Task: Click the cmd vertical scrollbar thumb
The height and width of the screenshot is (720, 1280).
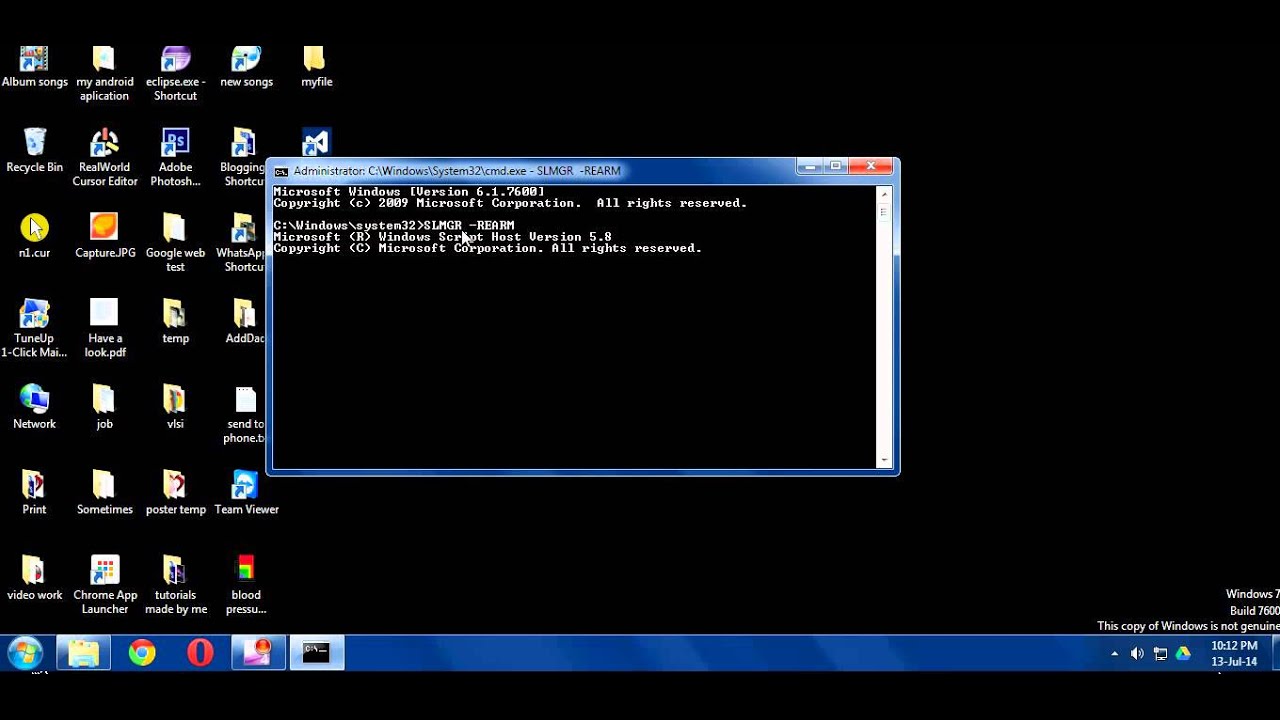Action: coord(883,212)
